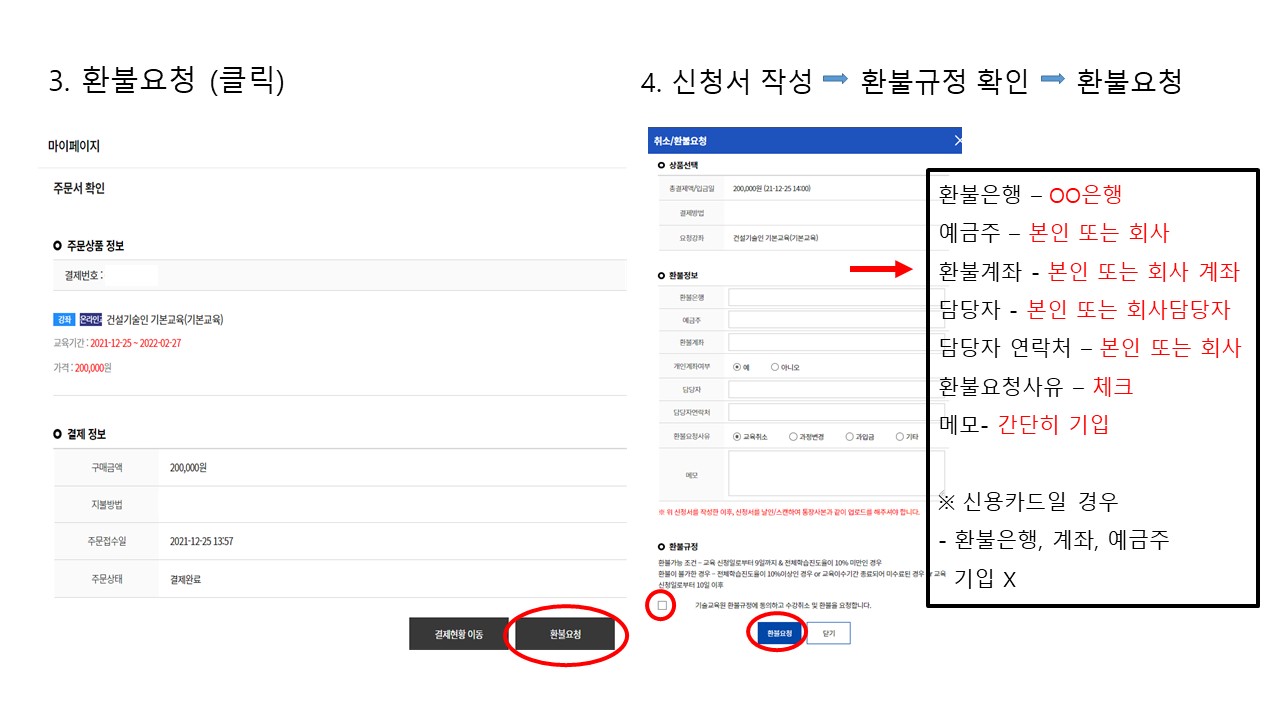Viewport: 1280px width, 720px height.
Task: Click the 온라인 badge next to course name
Action: coord(91,320)
